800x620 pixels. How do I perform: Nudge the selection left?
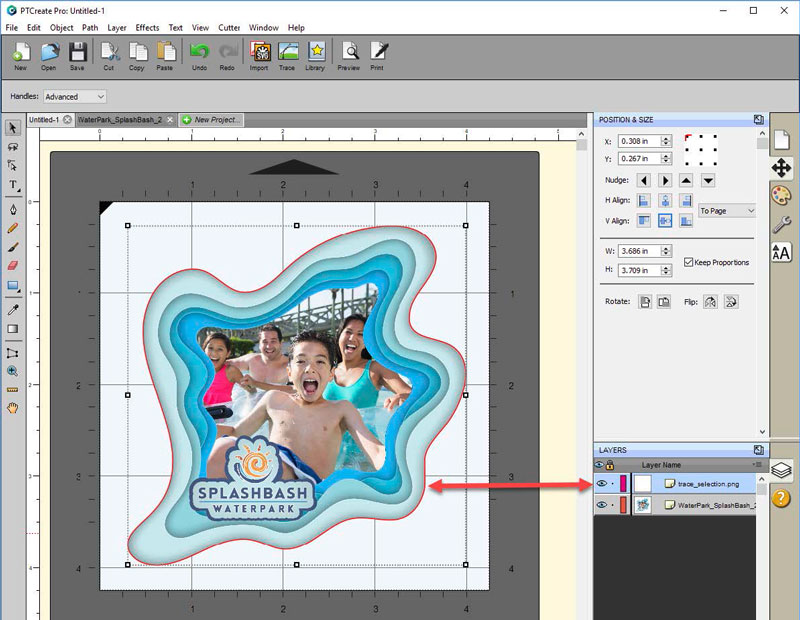click(644, 180)
